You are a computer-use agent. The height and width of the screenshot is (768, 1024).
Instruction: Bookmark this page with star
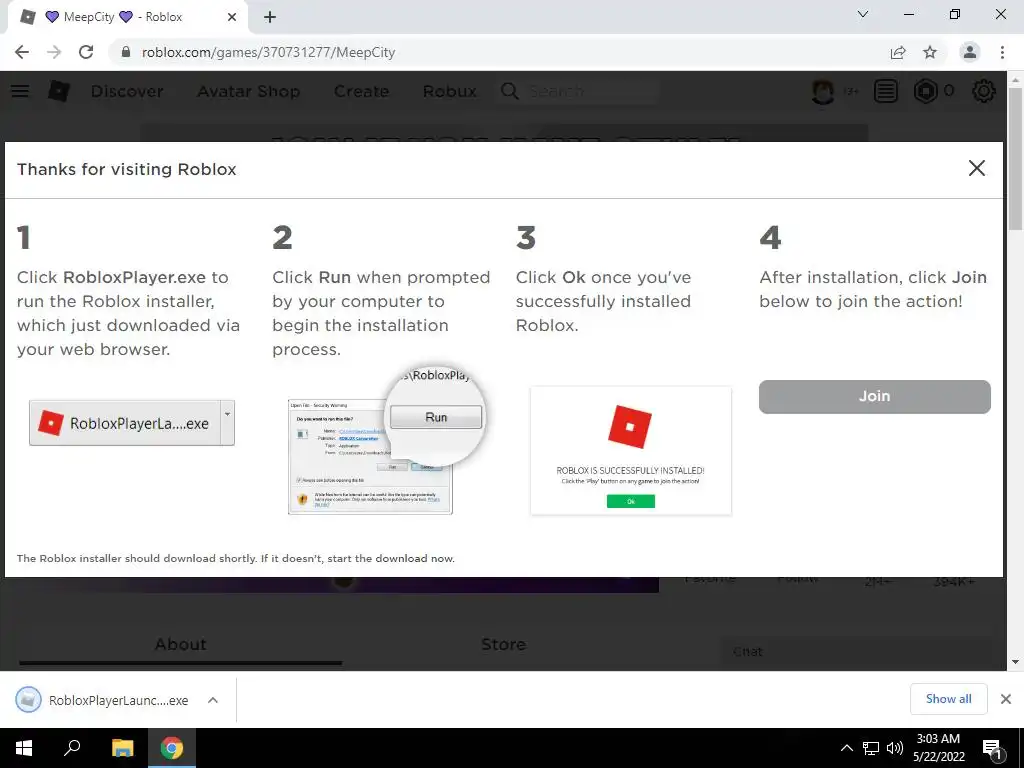coord(930,52)
